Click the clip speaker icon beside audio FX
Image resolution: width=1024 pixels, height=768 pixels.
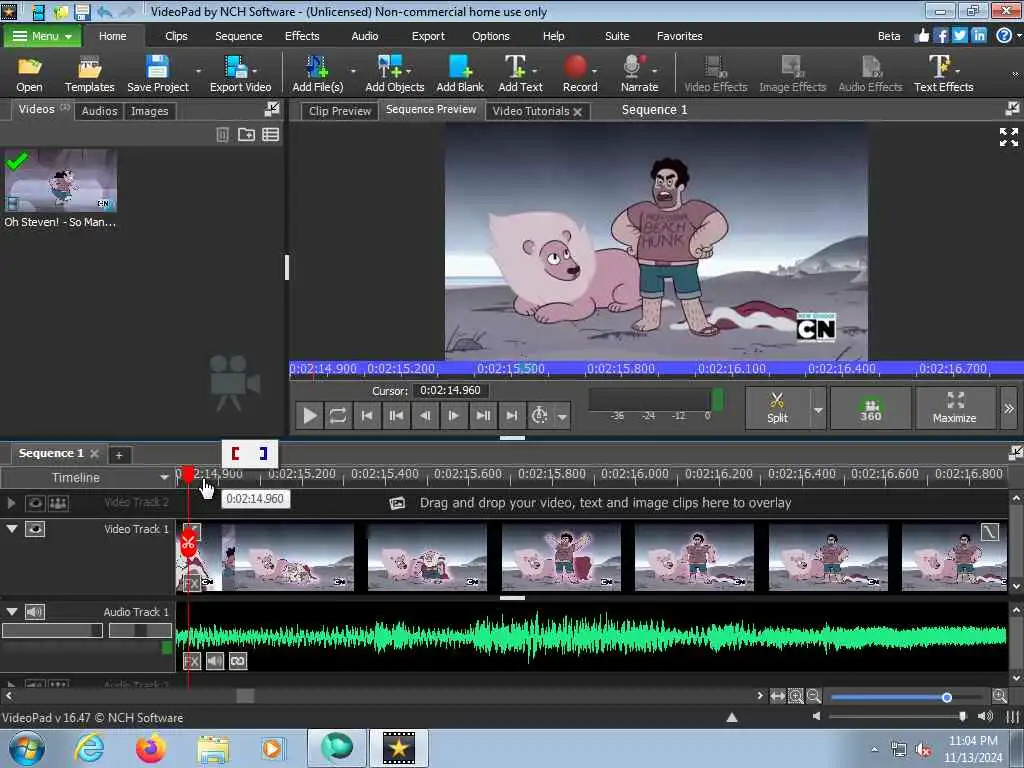[215, 662]
